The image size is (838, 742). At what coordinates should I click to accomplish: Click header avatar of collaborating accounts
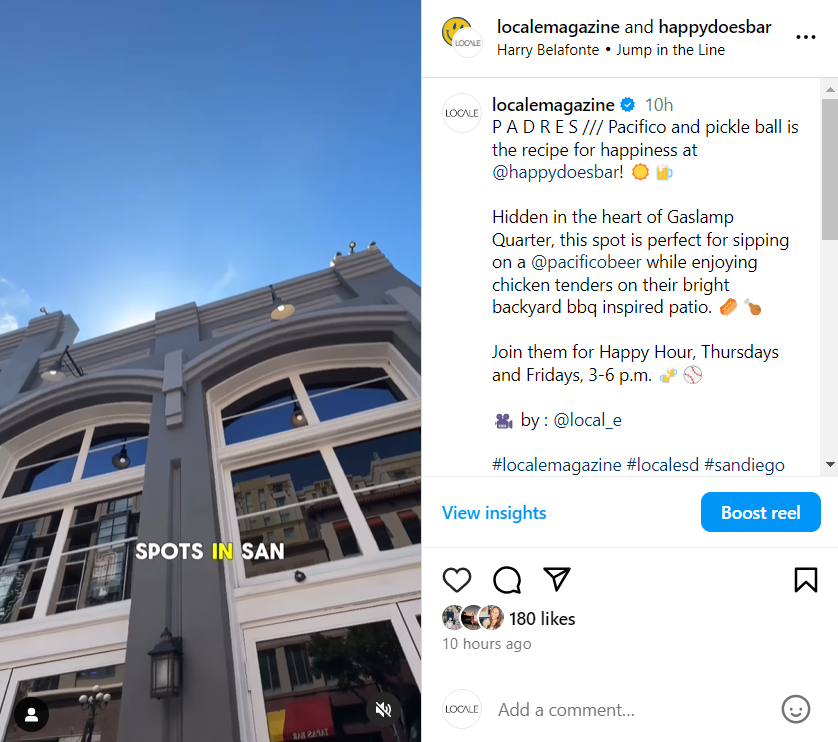click(462, 37)
